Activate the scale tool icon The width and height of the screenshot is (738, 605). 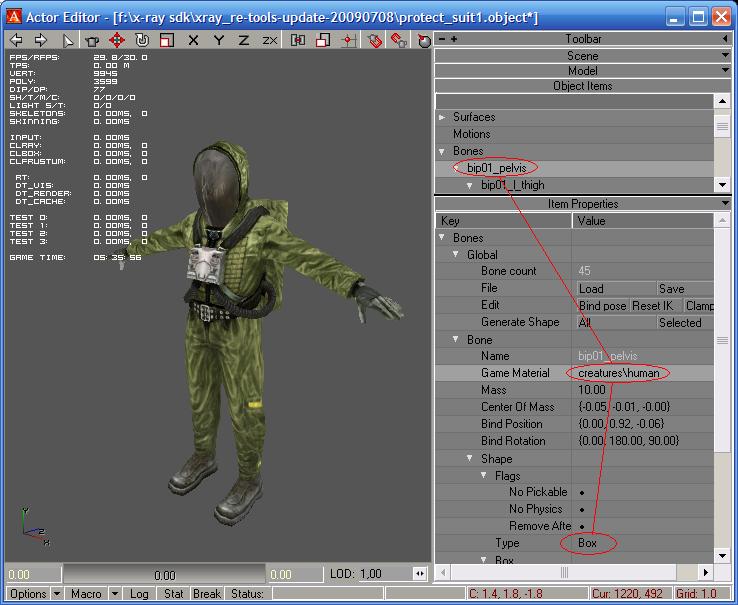(167, 40)
